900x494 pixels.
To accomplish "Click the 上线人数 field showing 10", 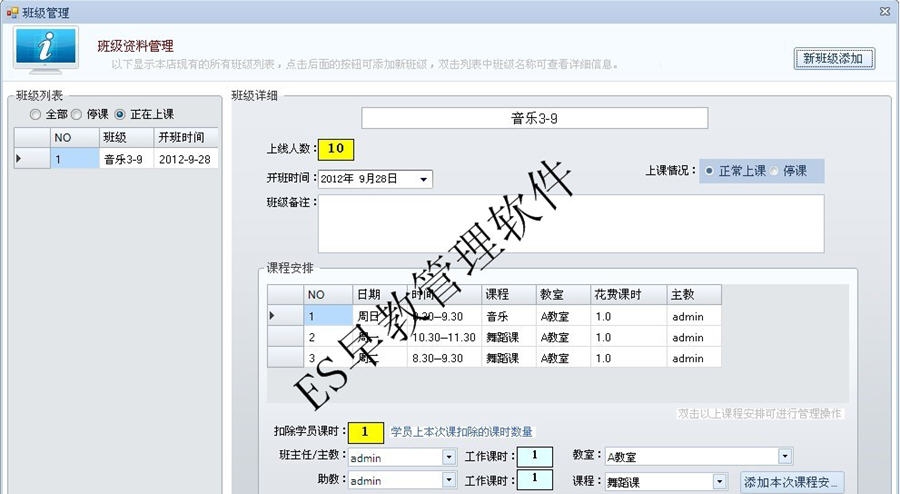I will 336,149.
